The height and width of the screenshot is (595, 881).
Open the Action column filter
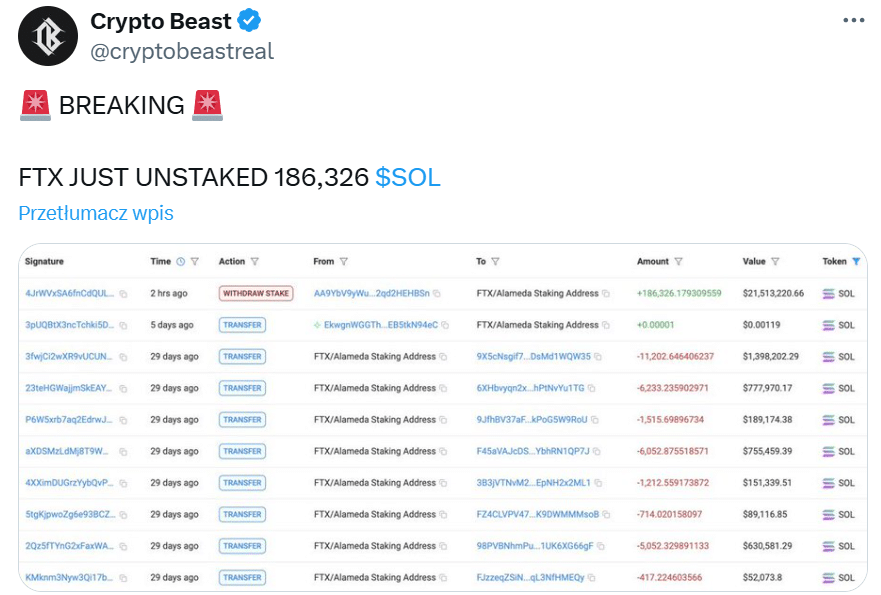pos(255,261)
